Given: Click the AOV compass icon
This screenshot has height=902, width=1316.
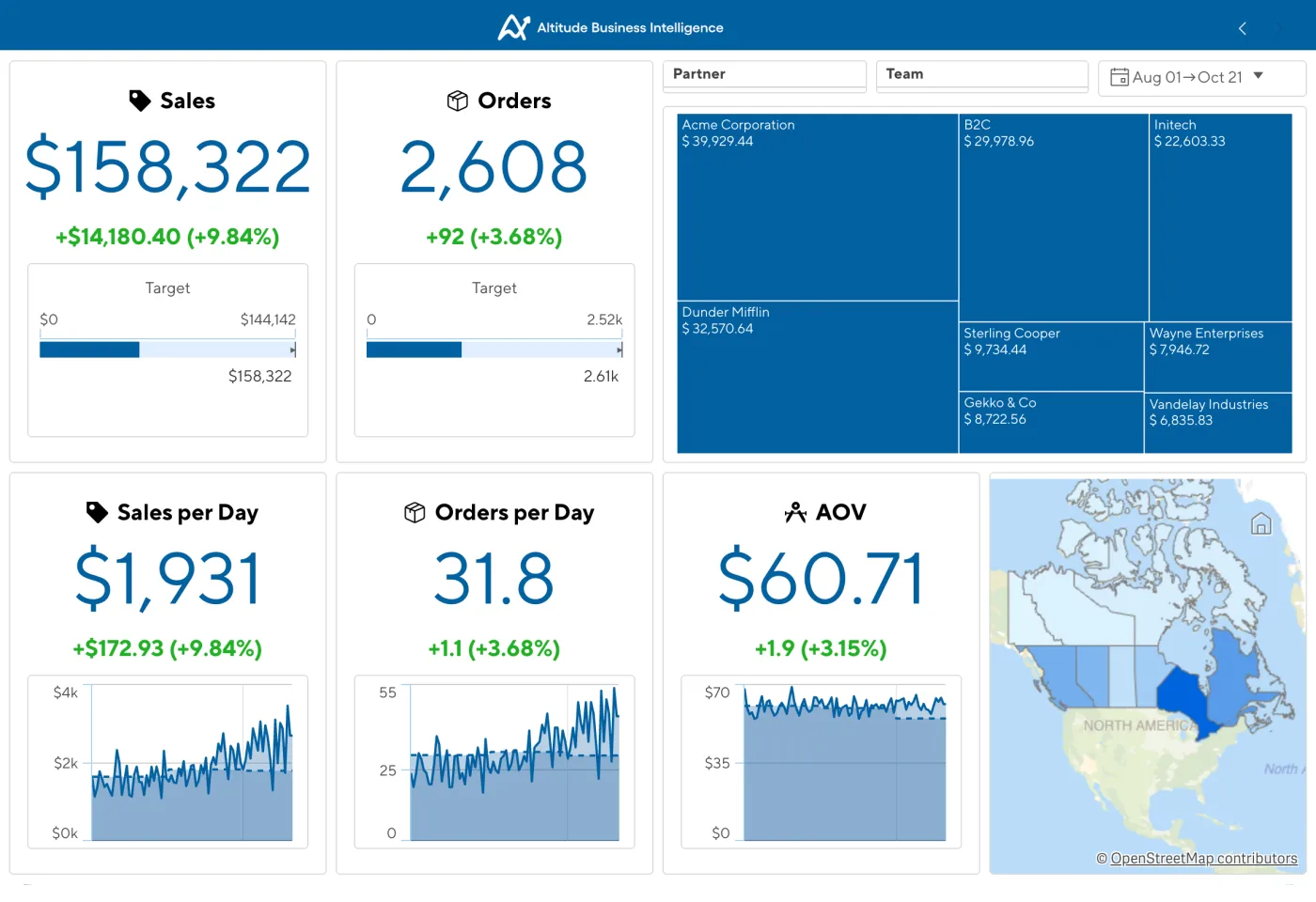Looking at the screenshot, I should [795, 512].
